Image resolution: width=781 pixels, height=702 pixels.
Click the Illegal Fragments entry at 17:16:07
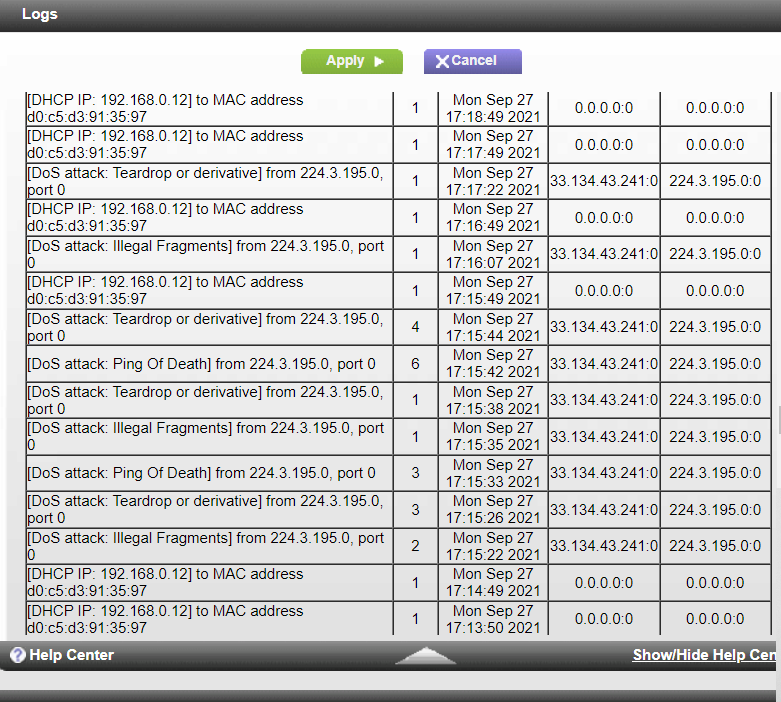205,254
